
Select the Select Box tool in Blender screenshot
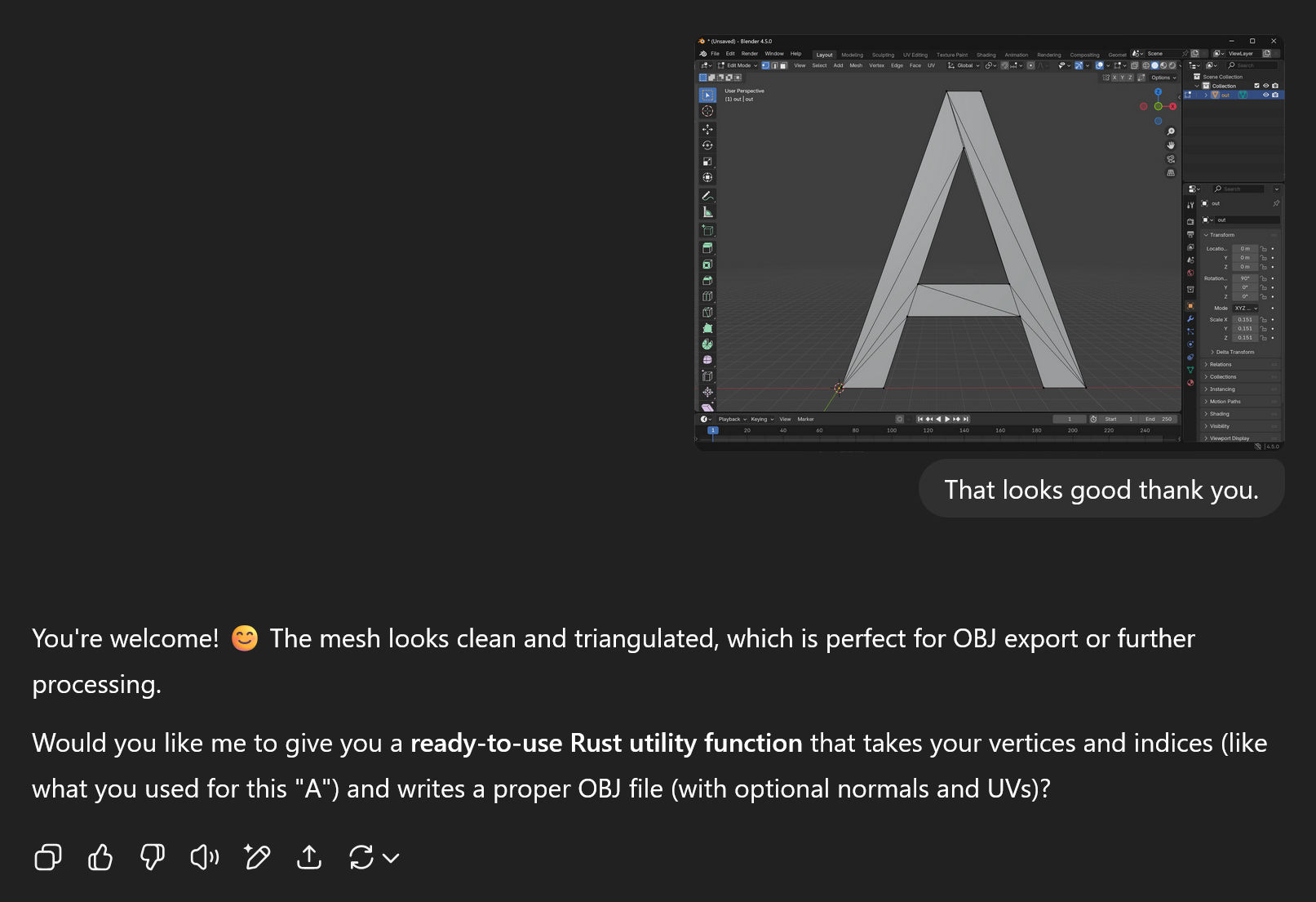point(707,96)
